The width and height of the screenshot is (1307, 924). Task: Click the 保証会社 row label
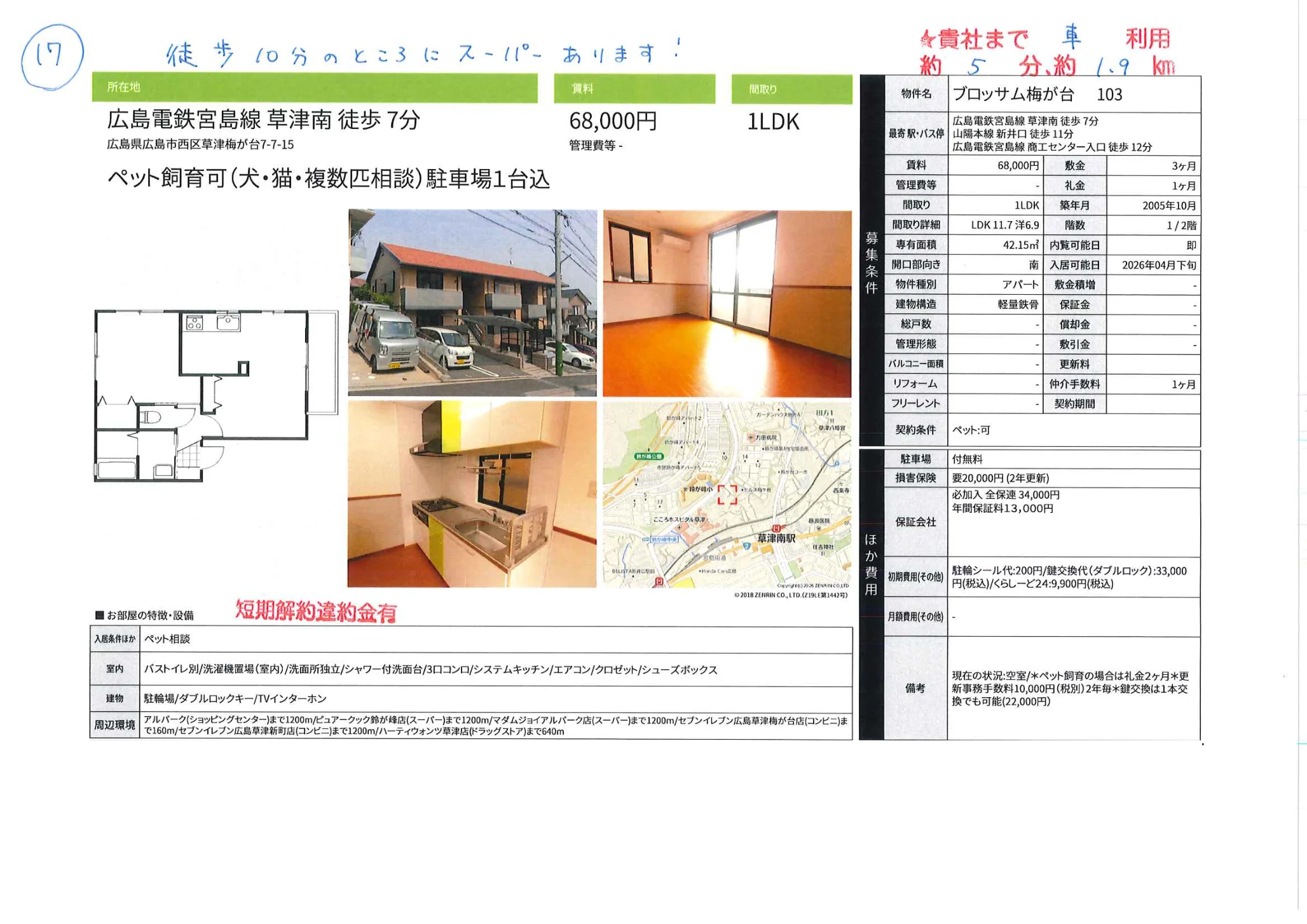tap(915, 522)
